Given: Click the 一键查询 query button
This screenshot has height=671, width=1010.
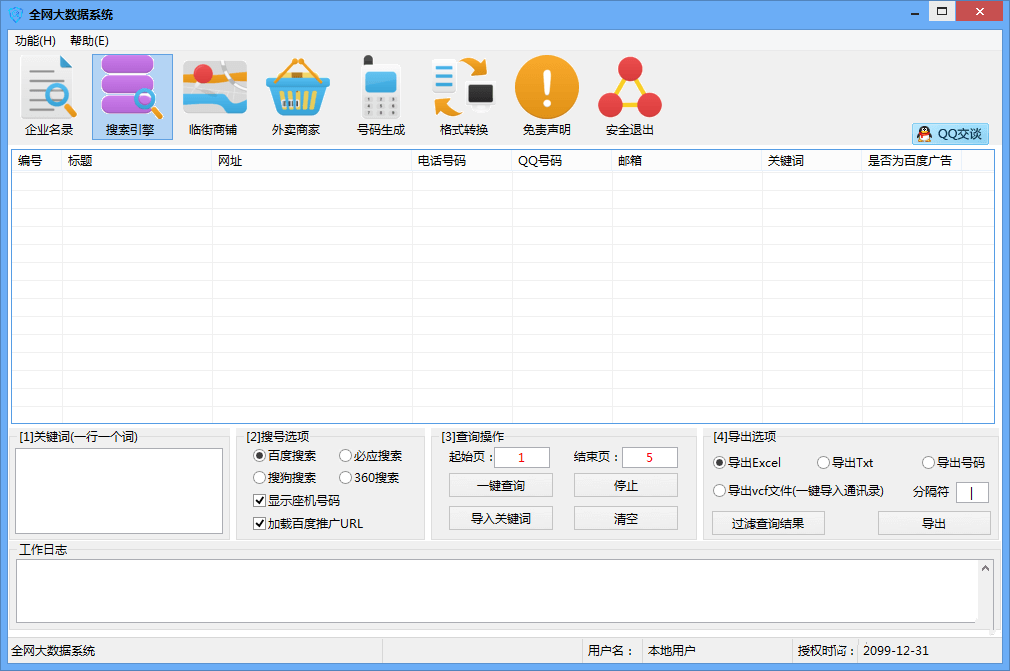Looking at the screenshot, I should pos(501,486).
